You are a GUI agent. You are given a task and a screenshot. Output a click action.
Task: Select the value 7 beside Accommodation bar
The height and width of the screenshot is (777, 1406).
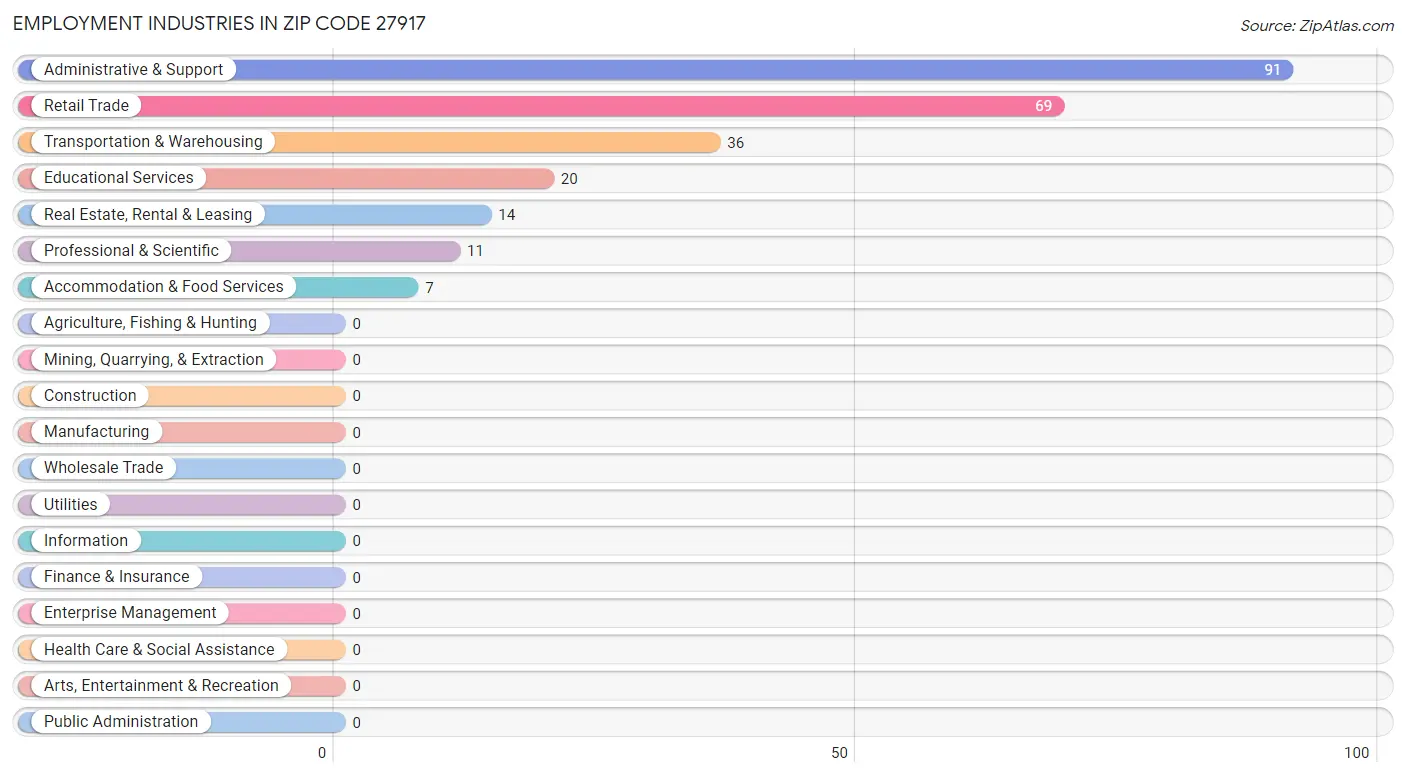429,288
